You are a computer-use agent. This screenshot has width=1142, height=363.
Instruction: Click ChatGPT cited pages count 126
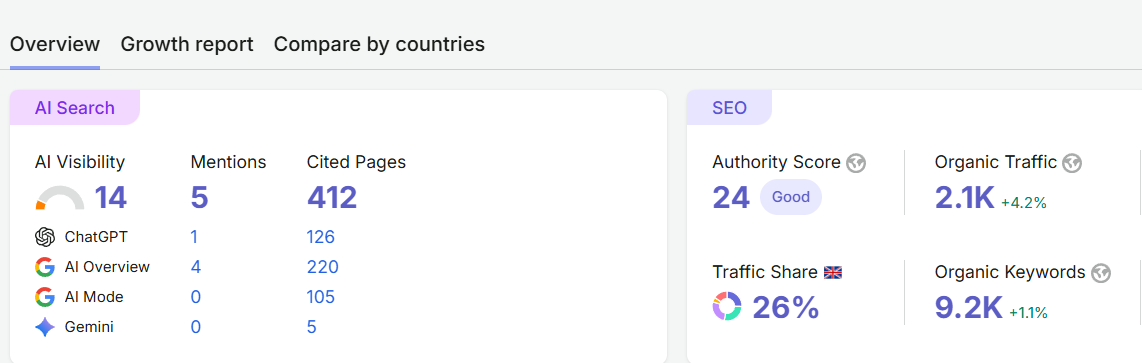click(x=320, y=237)
